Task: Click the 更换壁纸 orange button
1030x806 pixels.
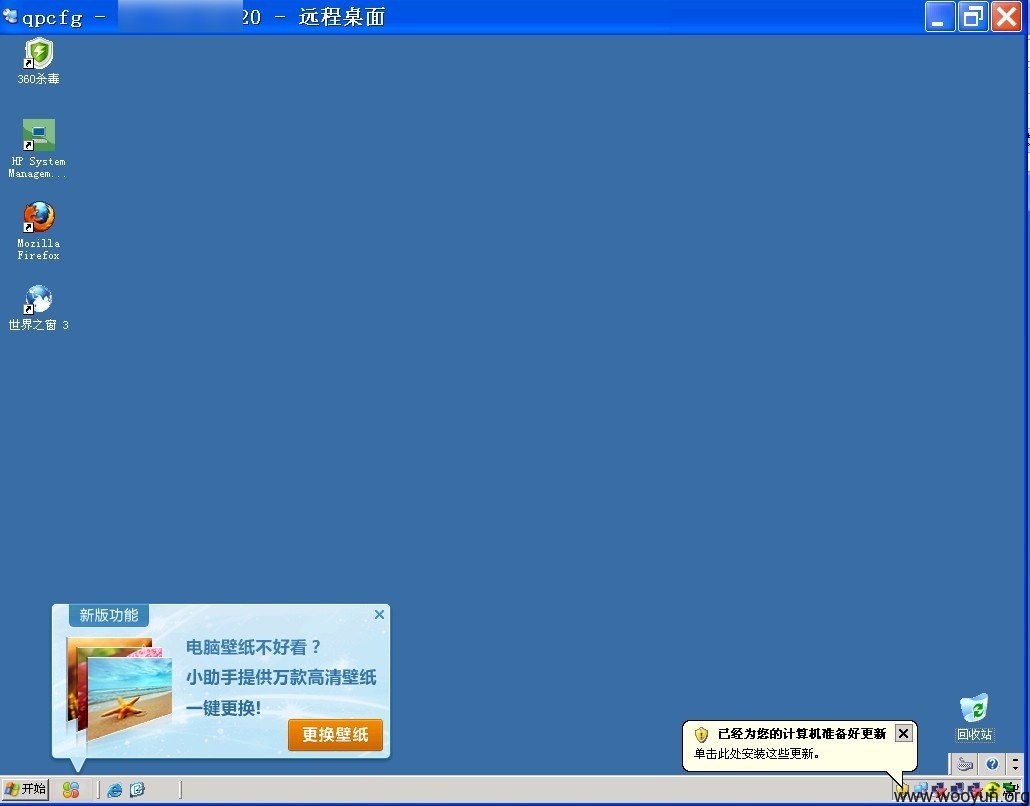Action: [x=335, y=734]
